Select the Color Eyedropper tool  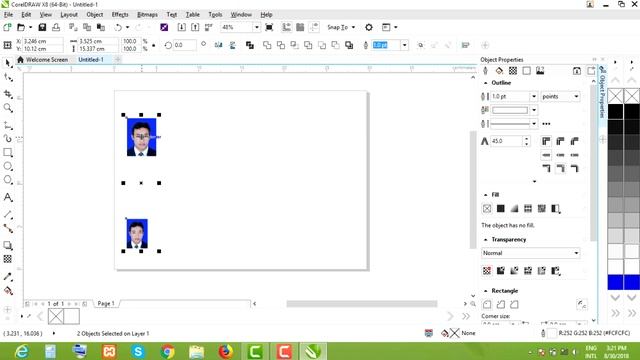coord(8,277)
